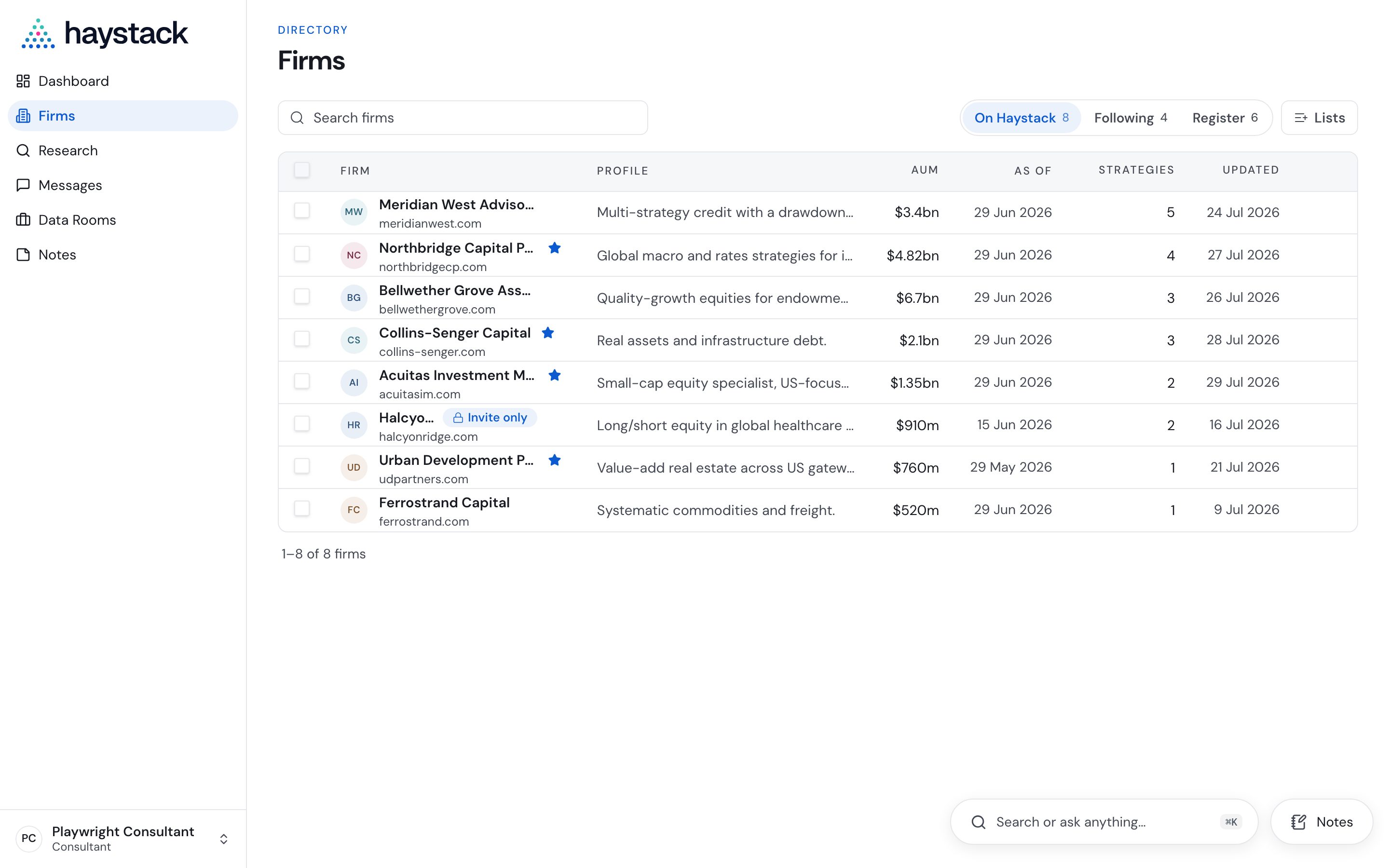The image size is (1389, 868).
Task: Focus the Search or ask anything box
Action: [1104, 822]
